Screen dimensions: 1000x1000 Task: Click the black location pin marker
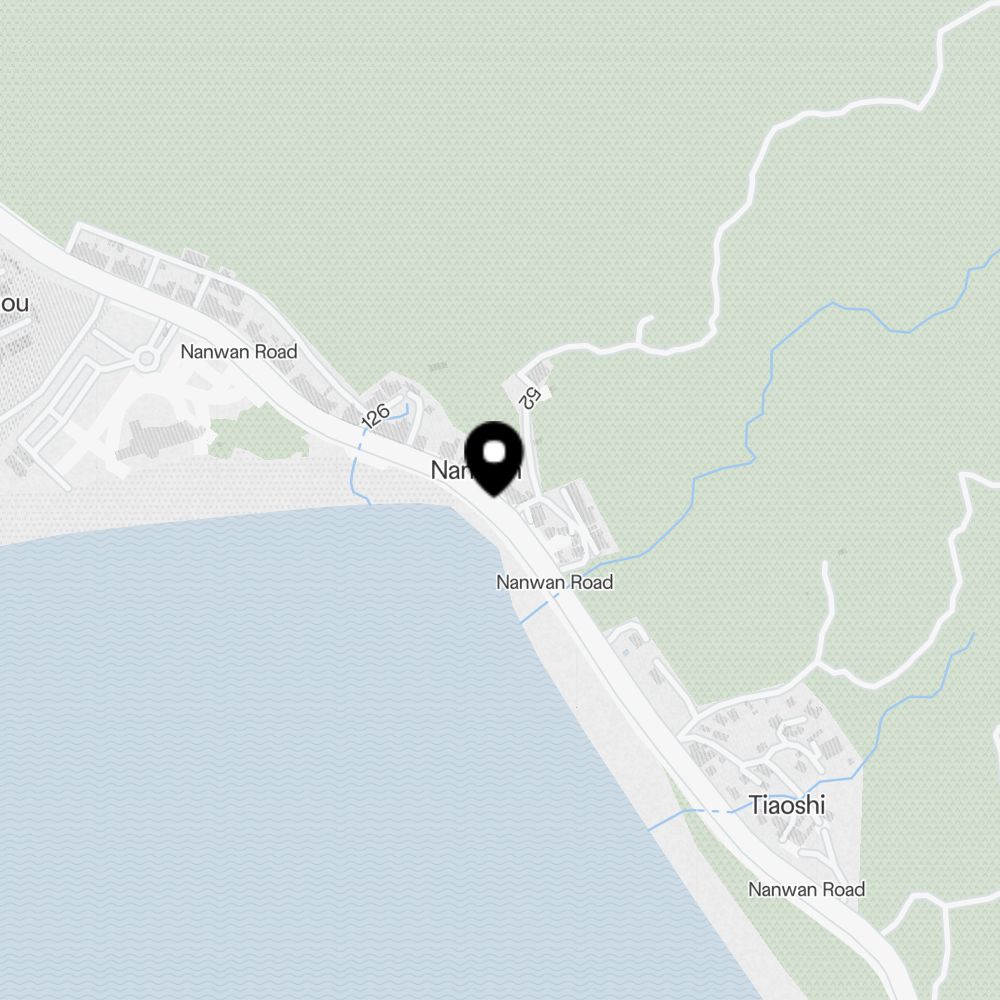click(494, 458)
